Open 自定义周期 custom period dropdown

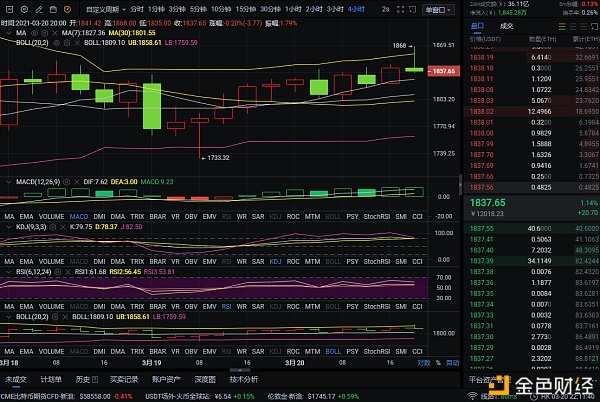tap(106, 9)
